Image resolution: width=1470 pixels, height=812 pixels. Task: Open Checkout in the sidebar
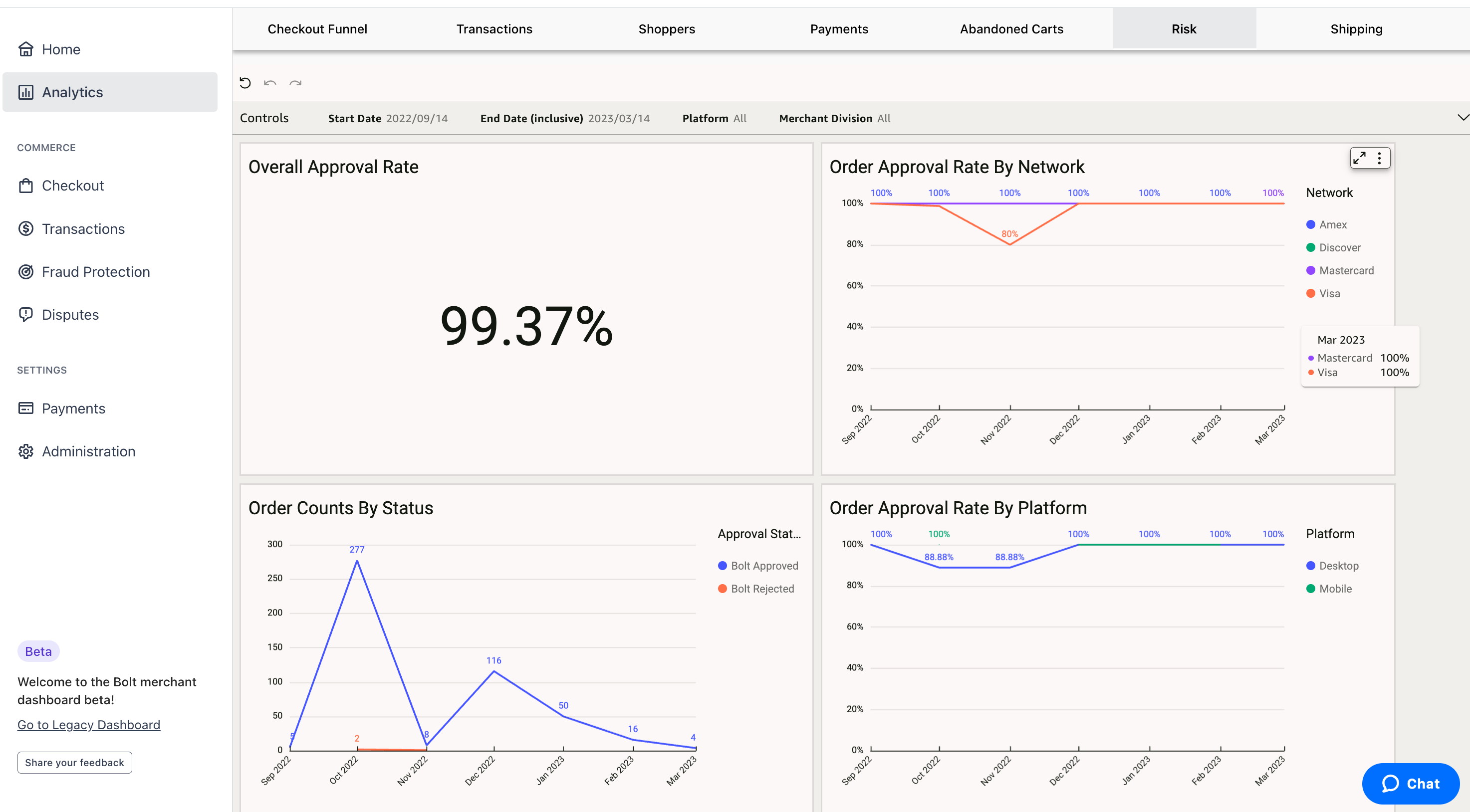(110, 186)
